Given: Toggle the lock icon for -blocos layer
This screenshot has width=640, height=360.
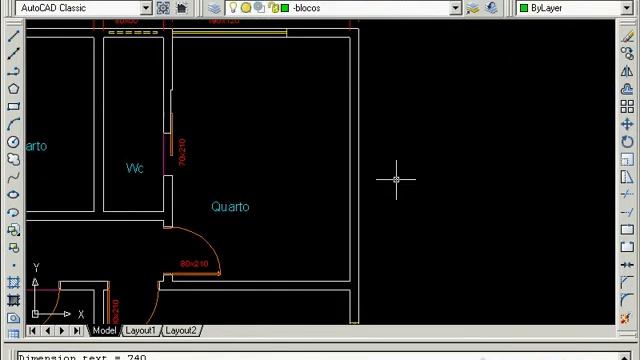Looking at the screenshot, I should coord(274,8).
